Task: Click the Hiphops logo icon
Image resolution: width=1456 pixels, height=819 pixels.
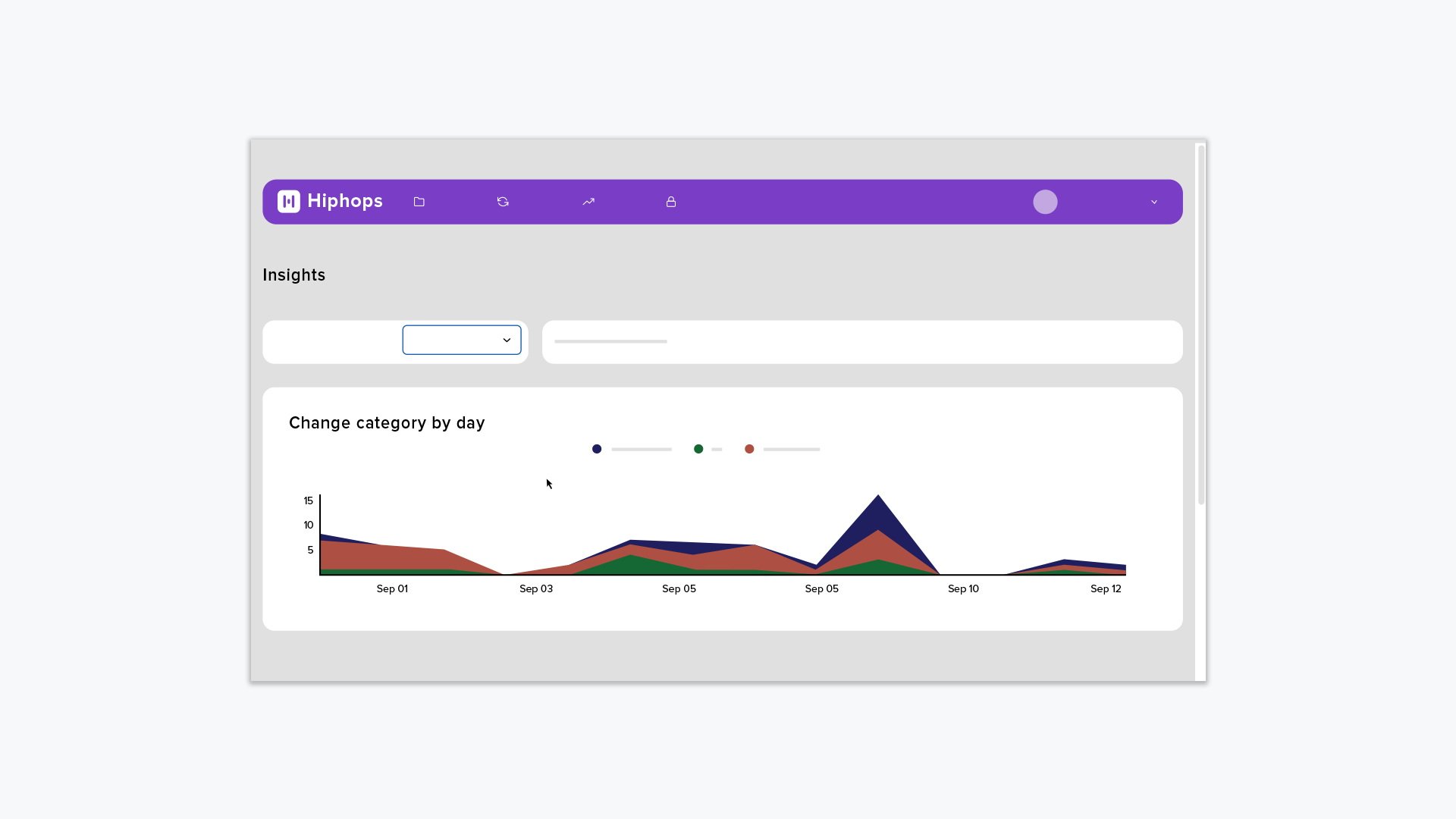Action: pyautogui.click(x=288, y=202)
